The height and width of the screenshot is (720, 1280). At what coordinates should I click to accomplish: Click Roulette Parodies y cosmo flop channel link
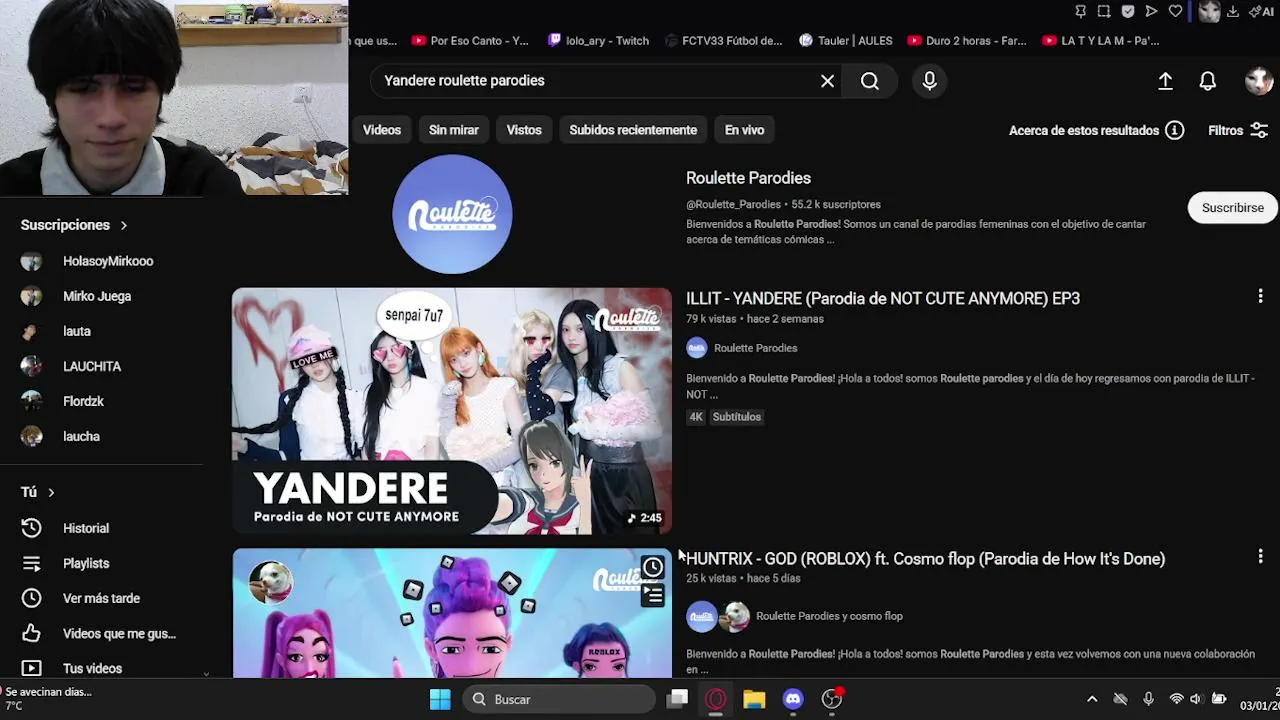[x=829, y=616]
